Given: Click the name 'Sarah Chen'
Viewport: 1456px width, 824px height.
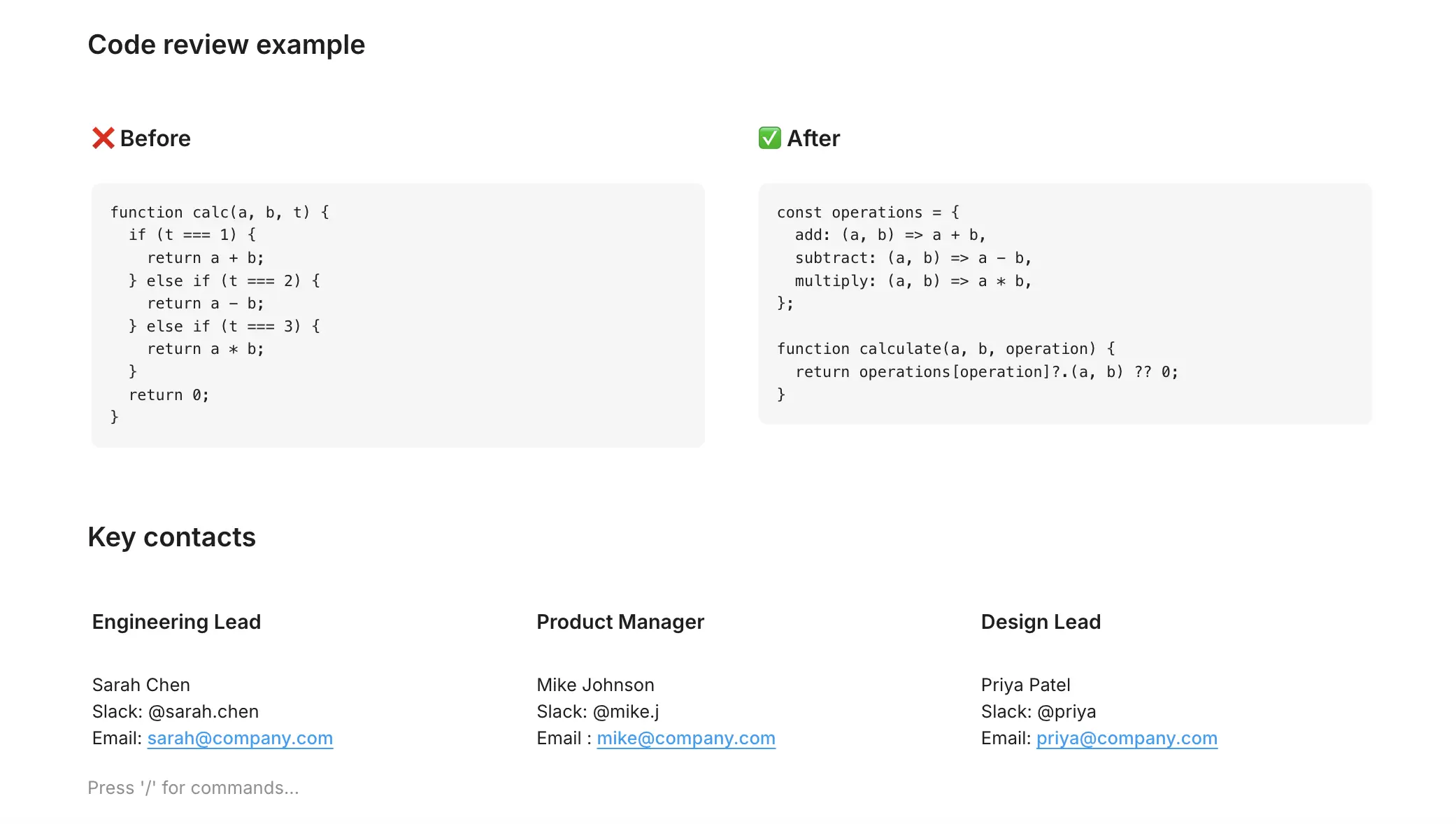Looking at the screenshot, I should coord(141,685).
